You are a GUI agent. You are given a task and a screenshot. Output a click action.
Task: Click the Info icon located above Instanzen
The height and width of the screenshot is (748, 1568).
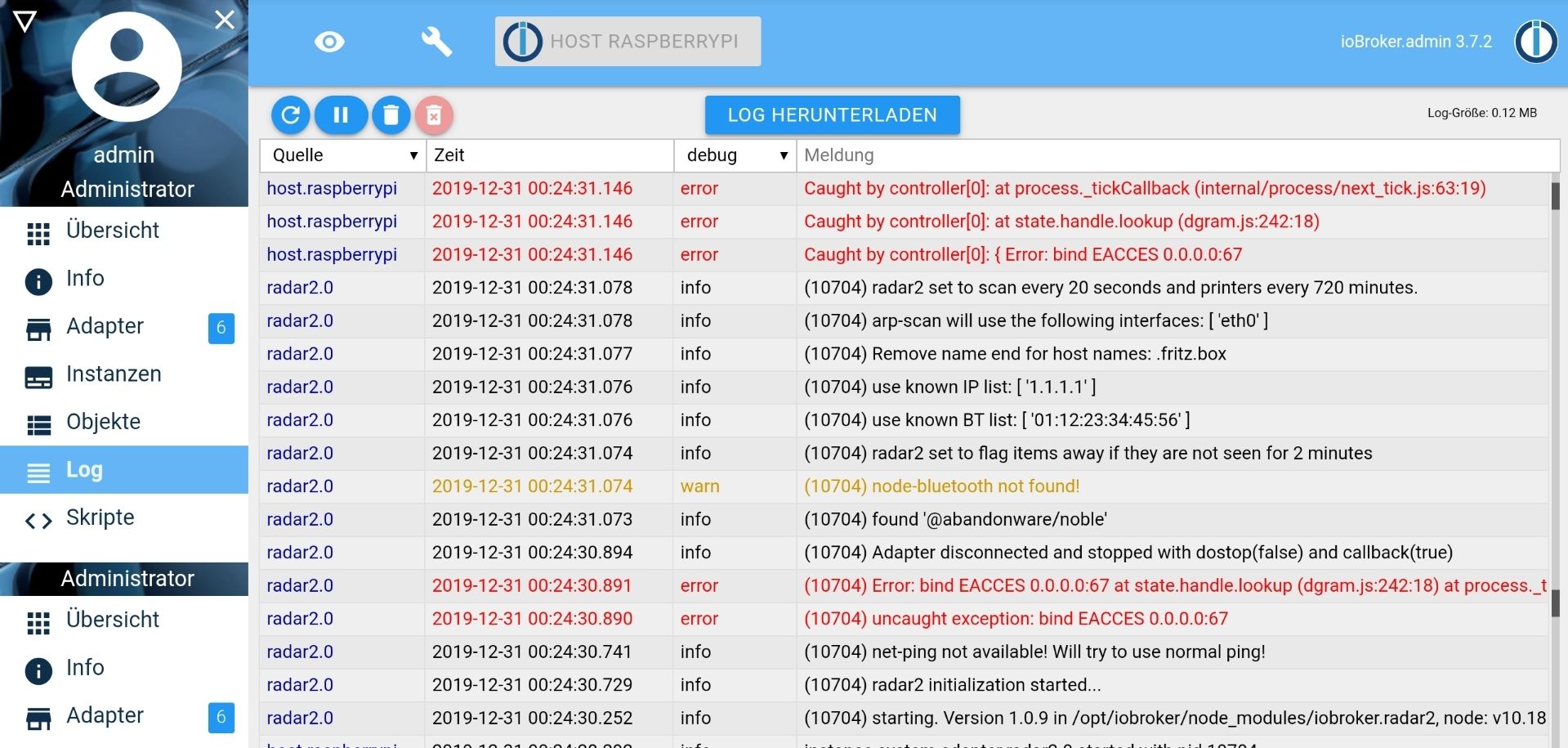click(x=38, y=281)
